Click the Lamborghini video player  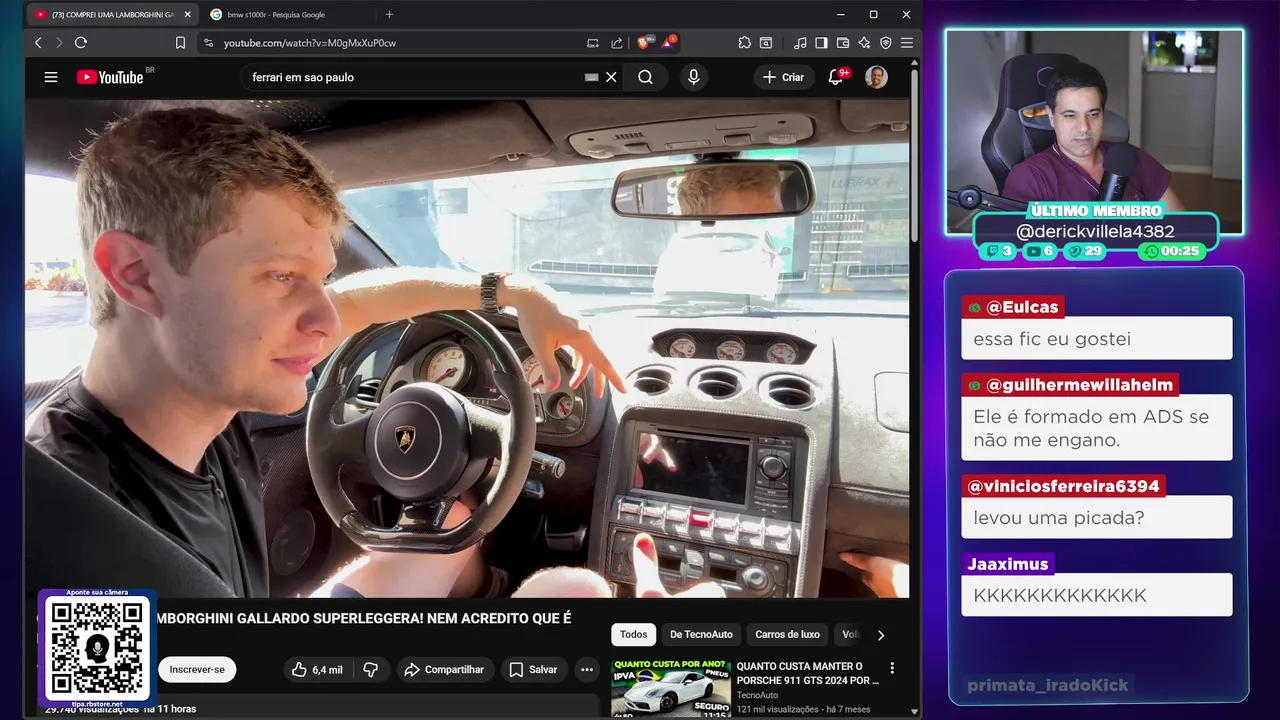tap(467, 348)
